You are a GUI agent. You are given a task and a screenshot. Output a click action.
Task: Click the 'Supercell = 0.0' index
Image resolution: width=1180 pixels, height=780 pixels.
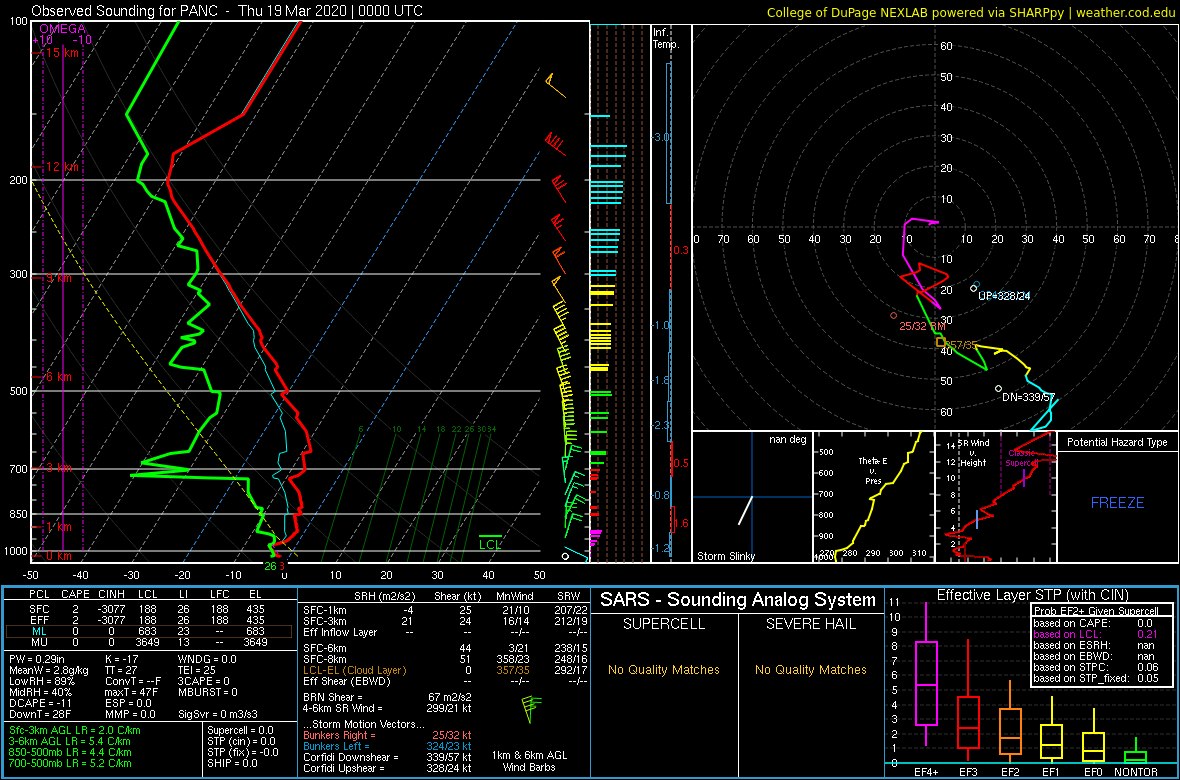pyautogui.click(x=240, y=730)
